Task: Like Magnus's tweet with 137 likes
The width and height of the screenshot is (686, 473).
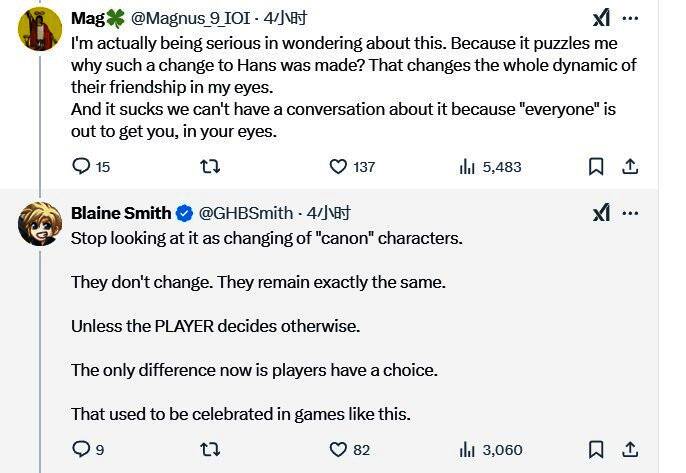Action: [339, 166]
